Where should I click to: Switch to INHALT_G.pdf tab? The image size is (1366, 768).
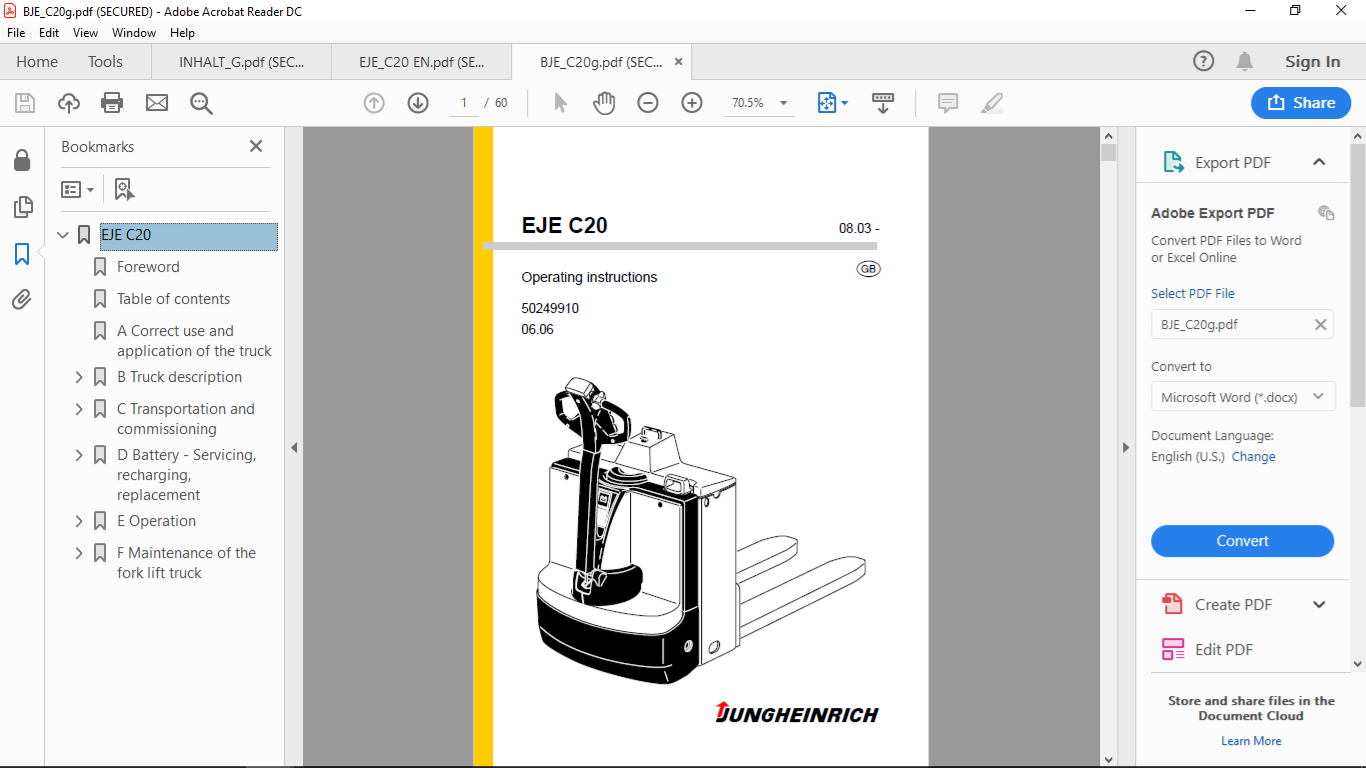(x=241, y=61)
